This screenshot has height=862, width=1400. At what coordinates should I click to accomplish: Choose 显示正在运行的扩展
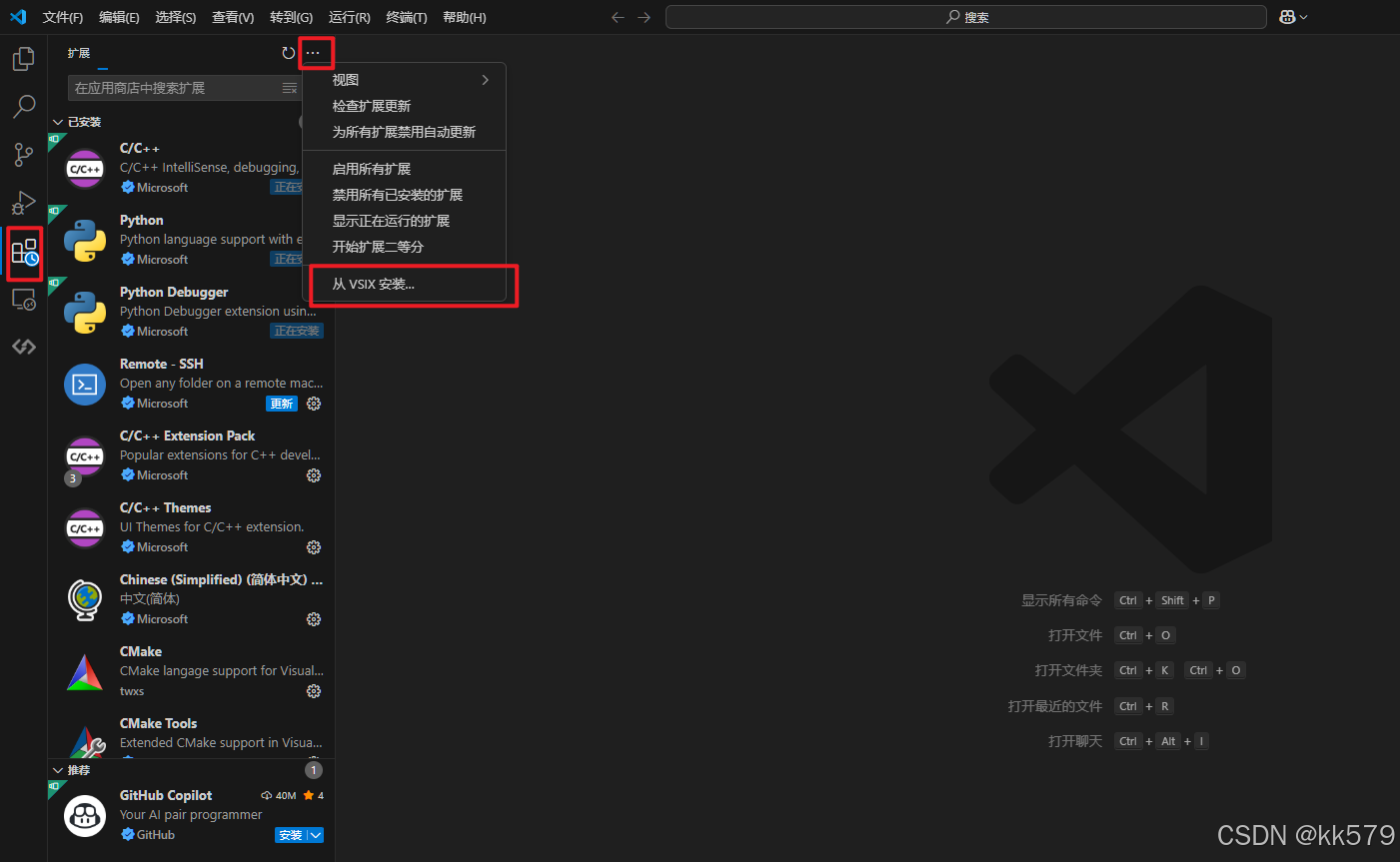405,221
